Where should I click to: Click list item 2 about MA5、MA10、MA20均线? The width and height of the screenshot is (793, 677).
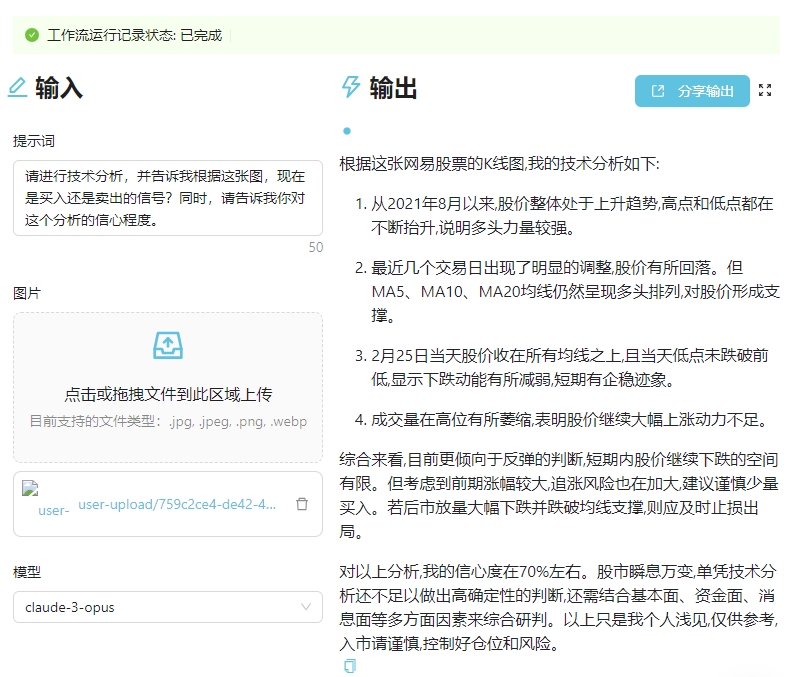[567, 292]
